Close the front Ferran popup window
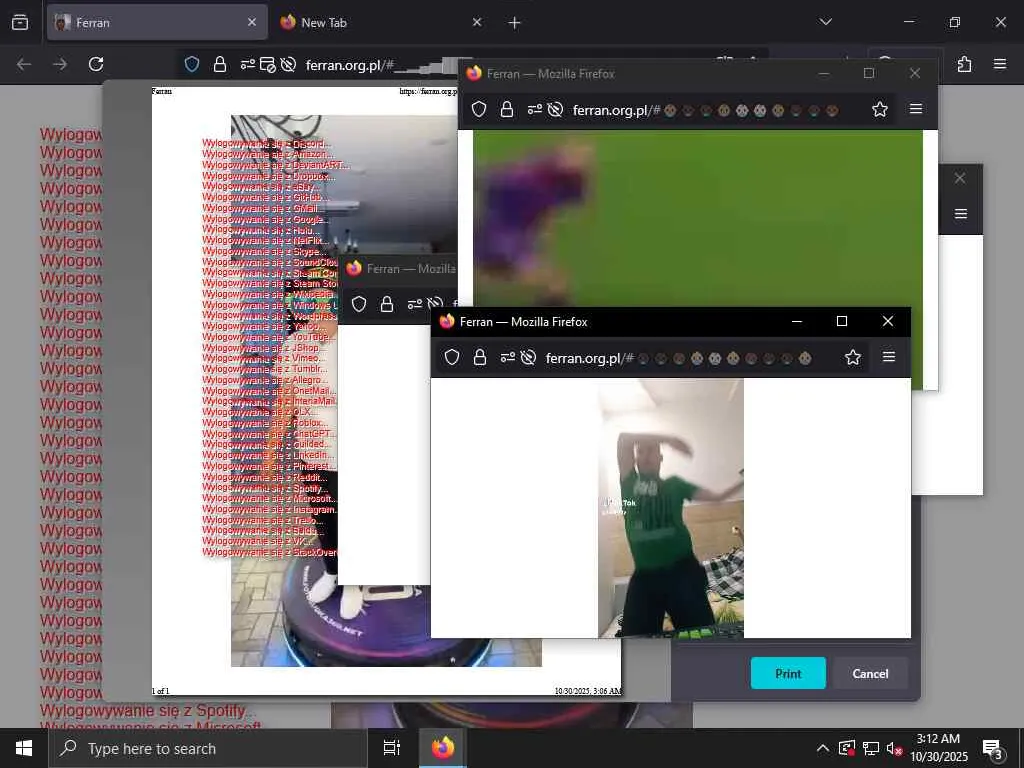1024x768 pixels. click(x=888, y=321)
